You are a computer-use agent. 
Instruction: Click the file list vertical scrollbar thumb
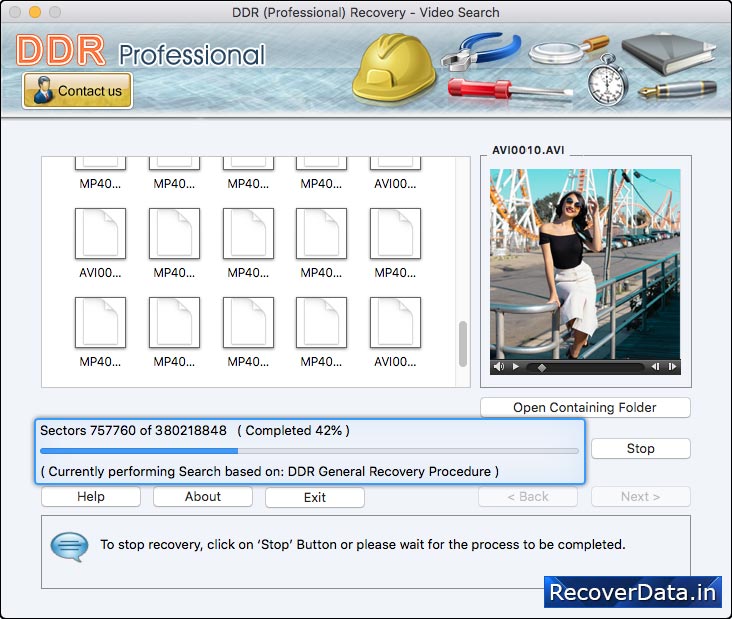[x=463, y=344]
